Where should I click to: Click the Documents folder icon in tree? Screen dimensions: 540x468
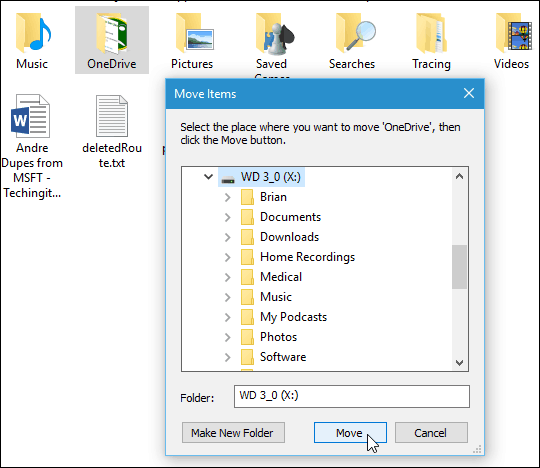click(247, 217)
